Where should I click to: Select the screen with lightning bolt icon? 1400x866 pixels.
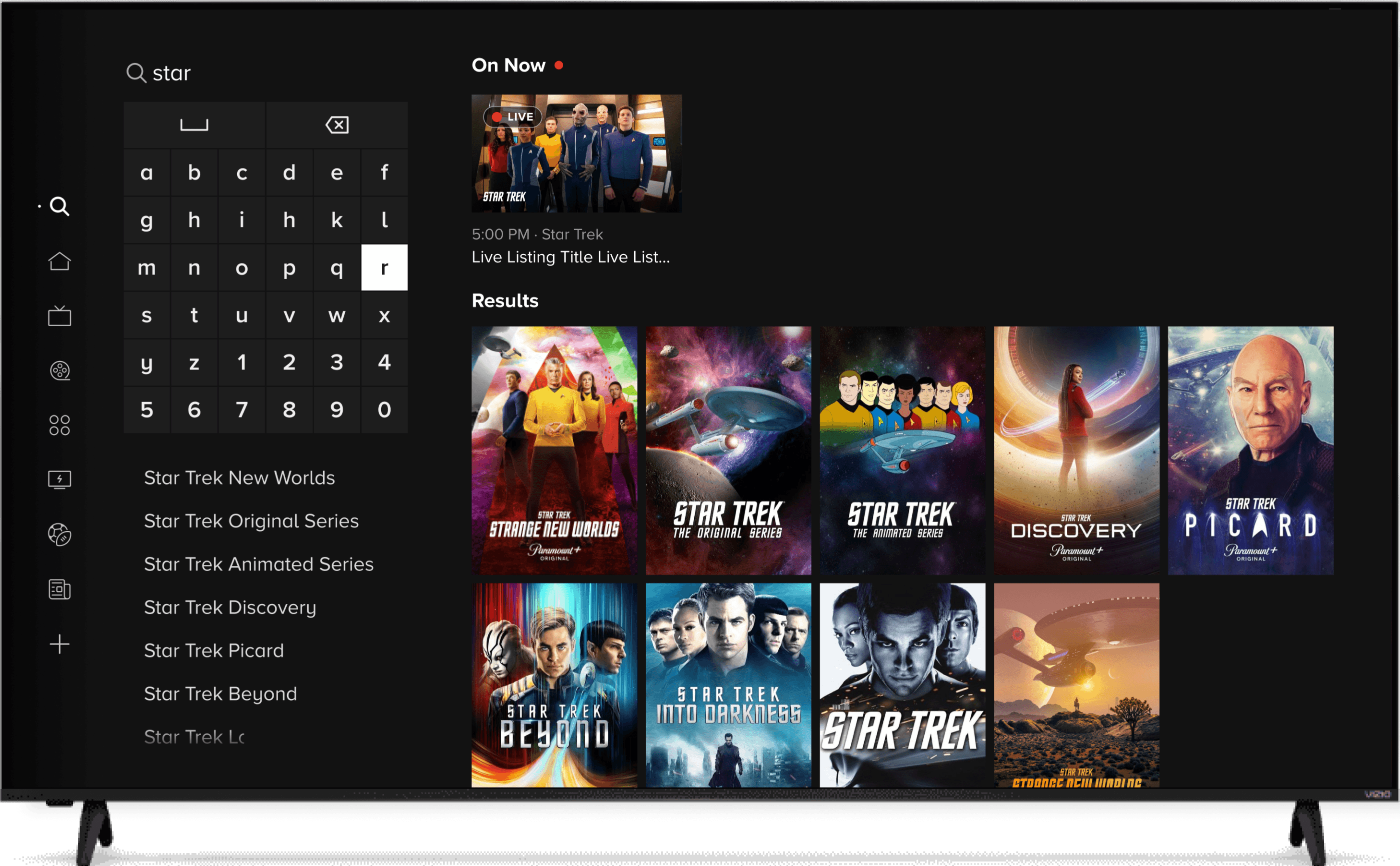coord(60,479)
